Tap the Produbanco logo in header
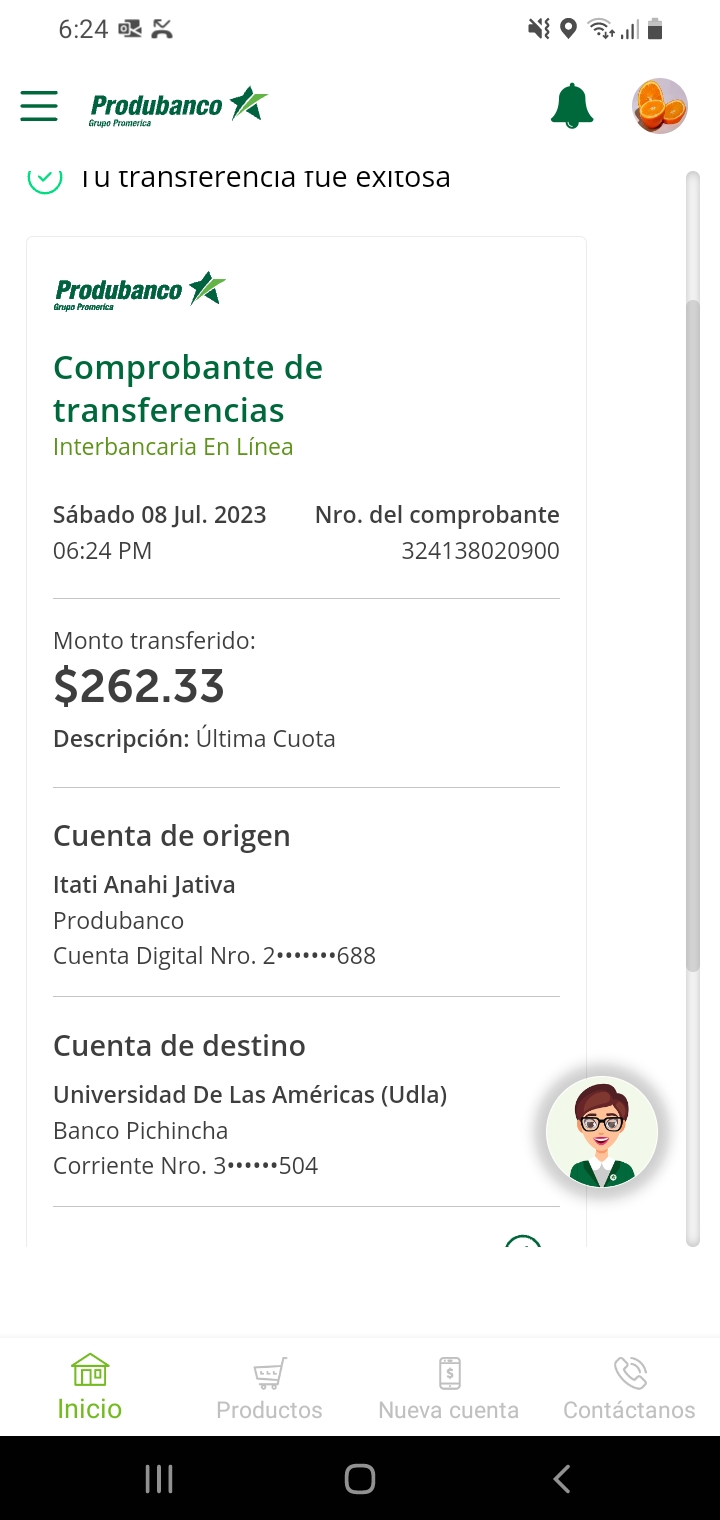The width and height of the screenshot is (720, 1520). [178, 106]
